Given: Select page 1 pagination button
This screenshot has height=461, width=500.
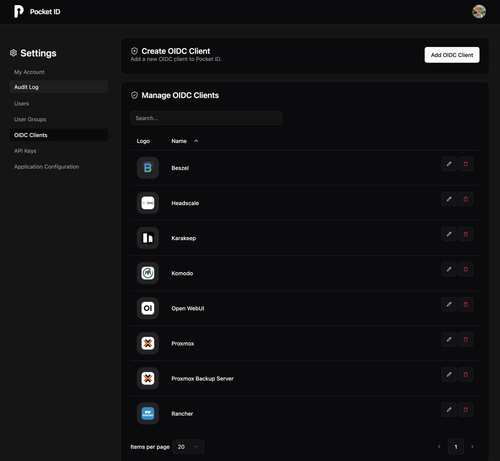Looking at the screenshot, I should 456,447.
